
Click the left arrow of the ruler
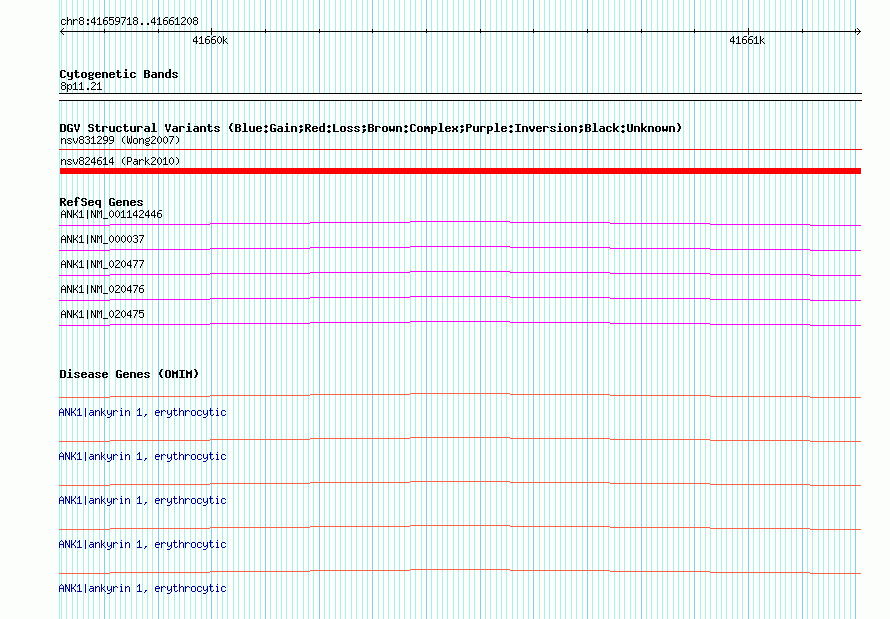pos(62,32)
